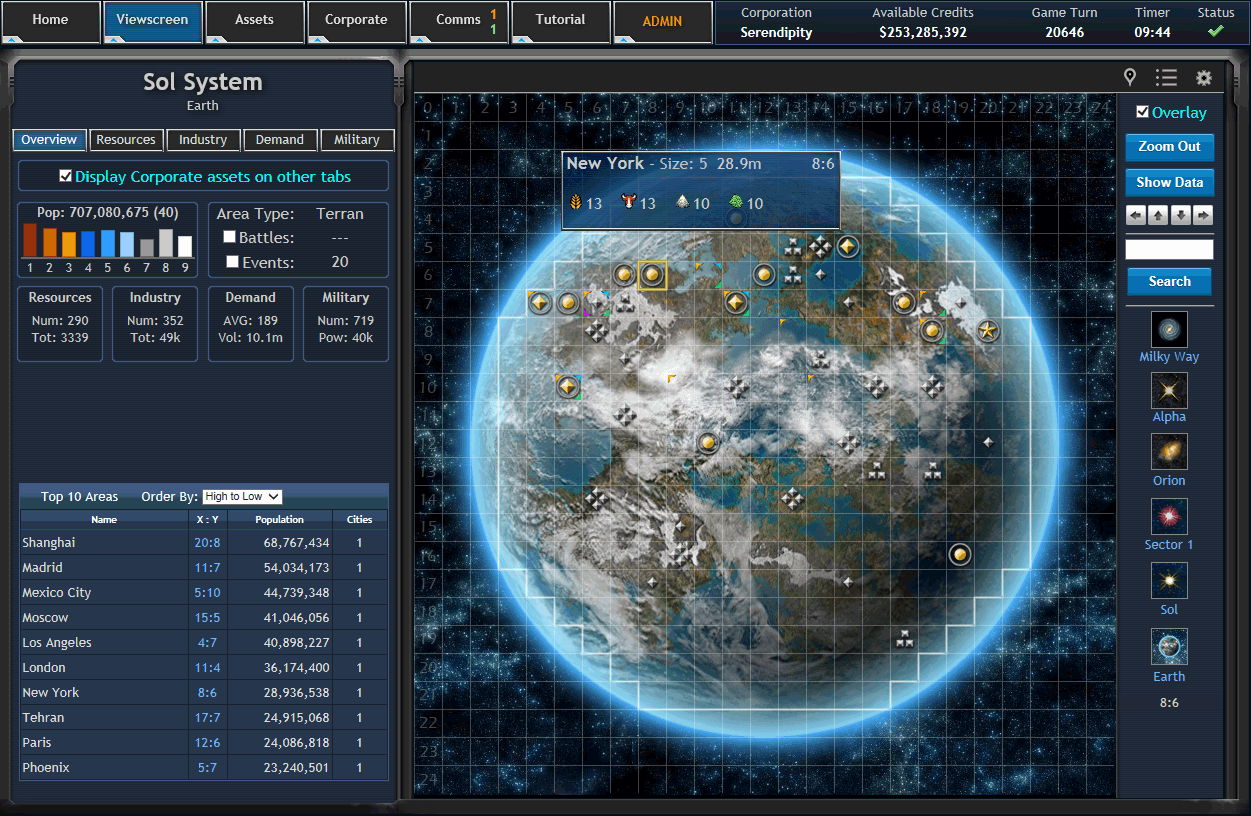The image size is (1251, 816).
Task: Open the Orion nebula icon
Action: click(x=1169, y=452)
